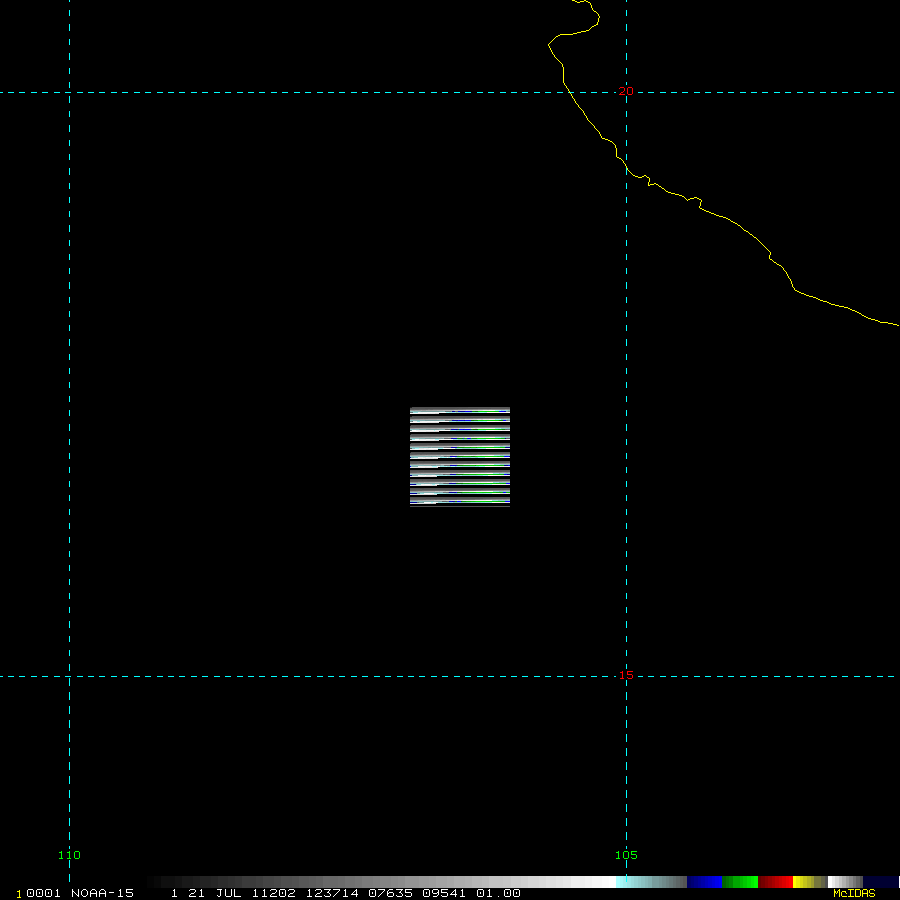Screen dimensions: 900x900
Task: Click the intersection of 15 latitude and 110 longitude
Action: 69,676
